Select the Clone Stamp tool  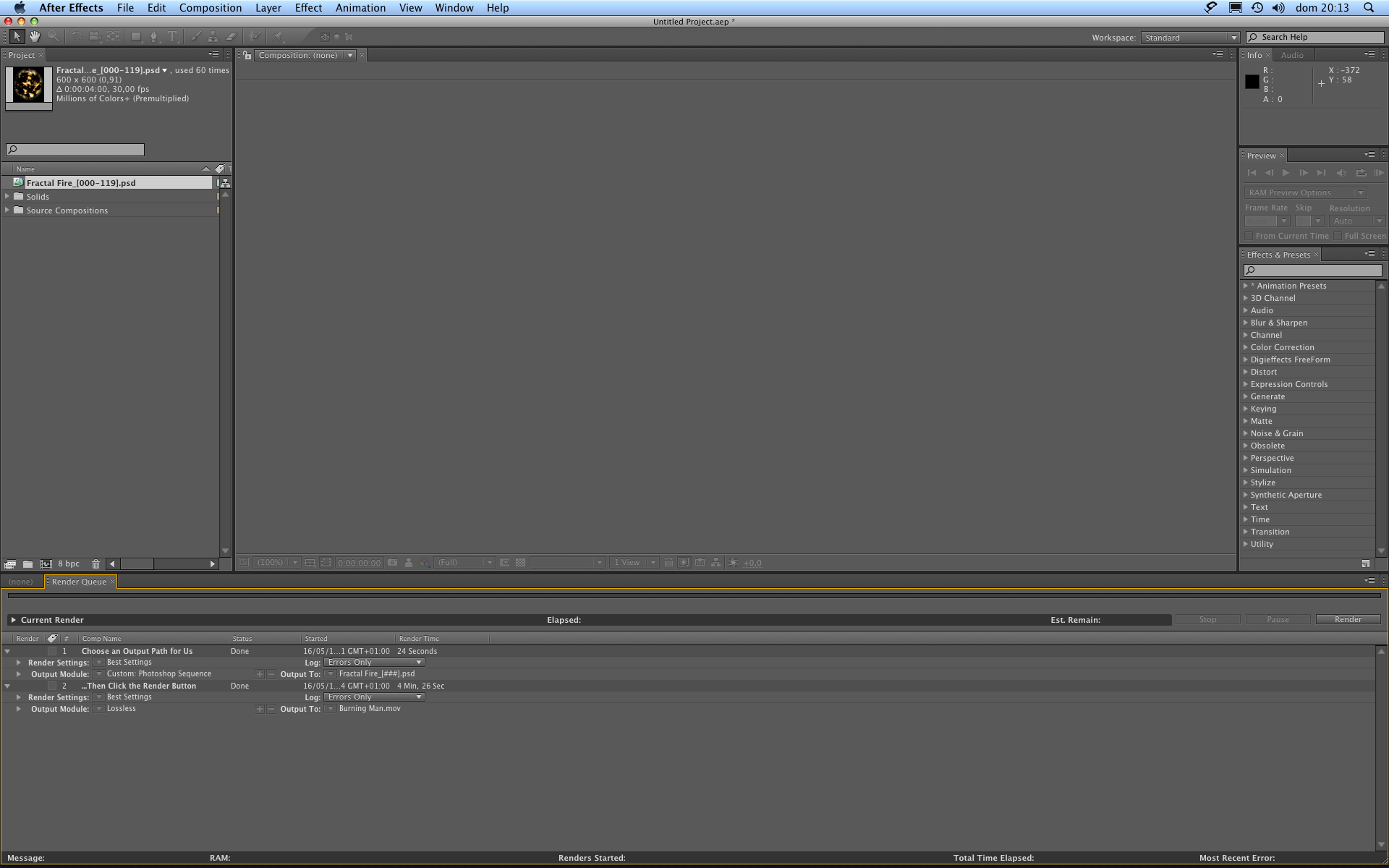click(x=213, y=36)
